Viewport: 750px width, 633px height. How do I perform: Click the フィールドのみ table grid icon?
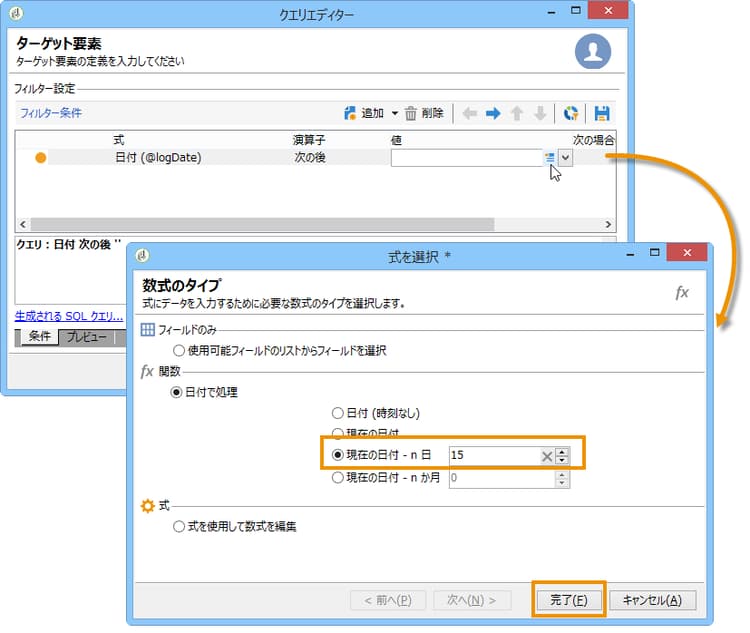[x=147, y=330]
